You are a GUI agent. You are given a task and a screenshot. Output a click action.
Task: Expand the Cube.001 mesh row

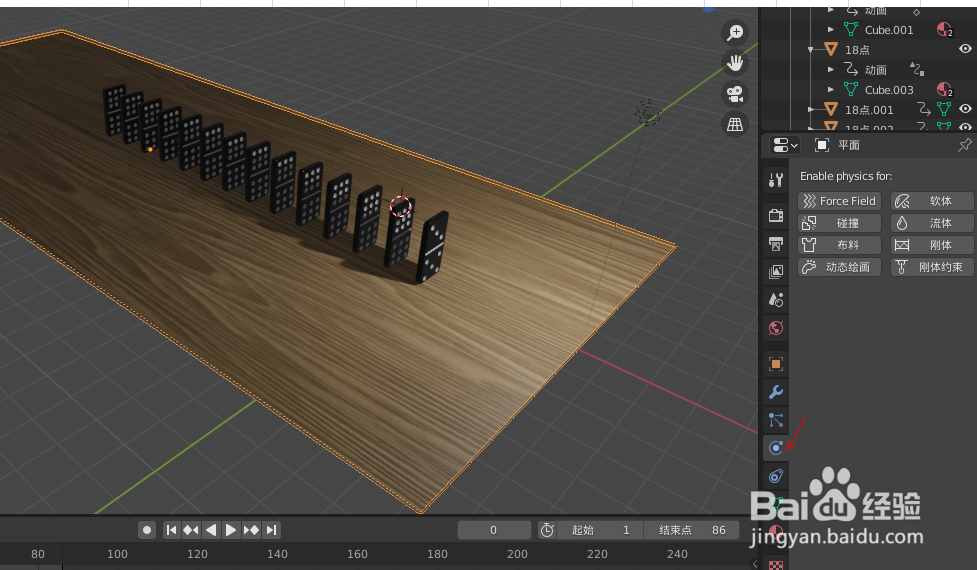(x=831, y=29)
